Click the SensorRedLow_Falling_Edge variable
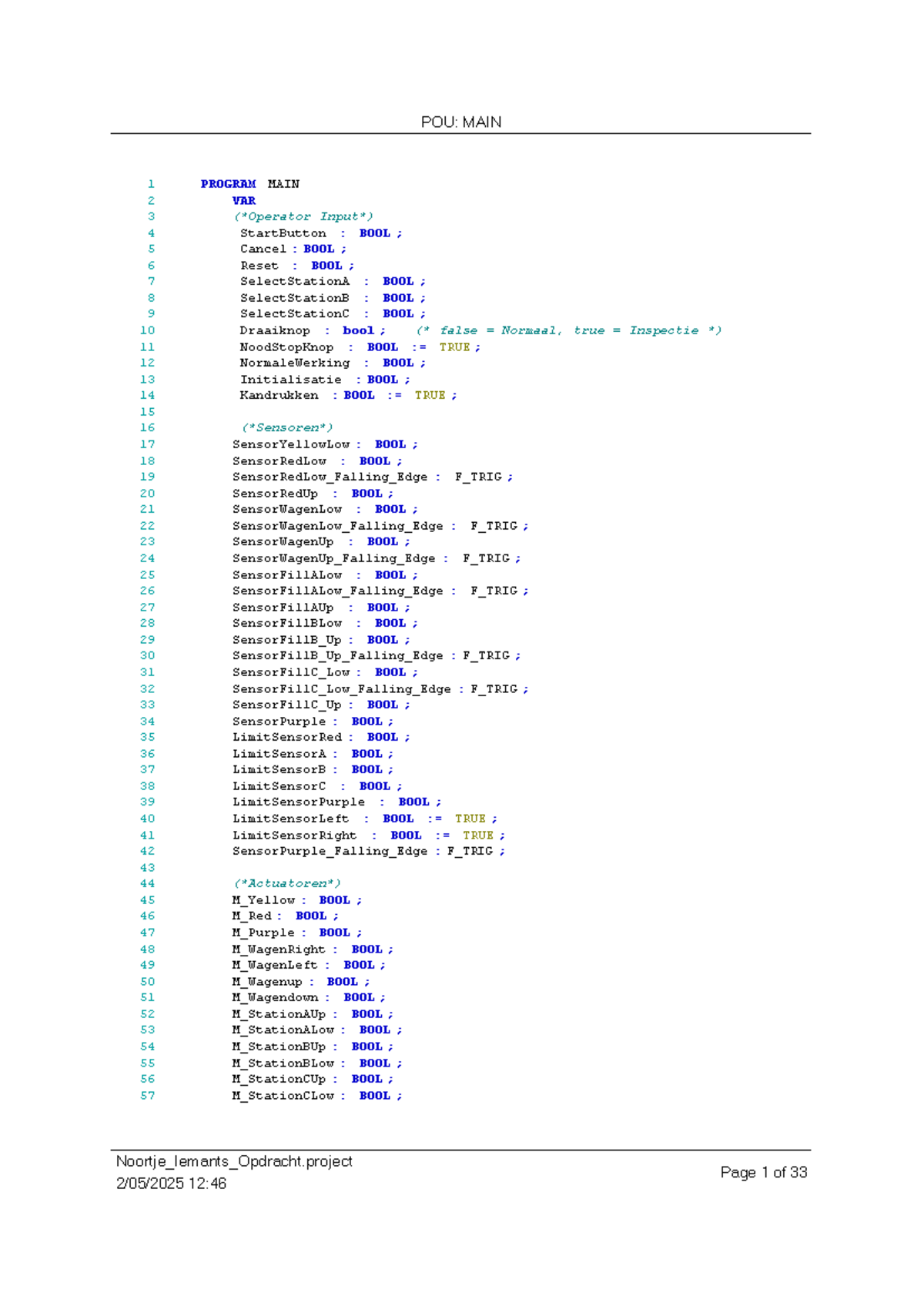 click(x=330, y=477)
